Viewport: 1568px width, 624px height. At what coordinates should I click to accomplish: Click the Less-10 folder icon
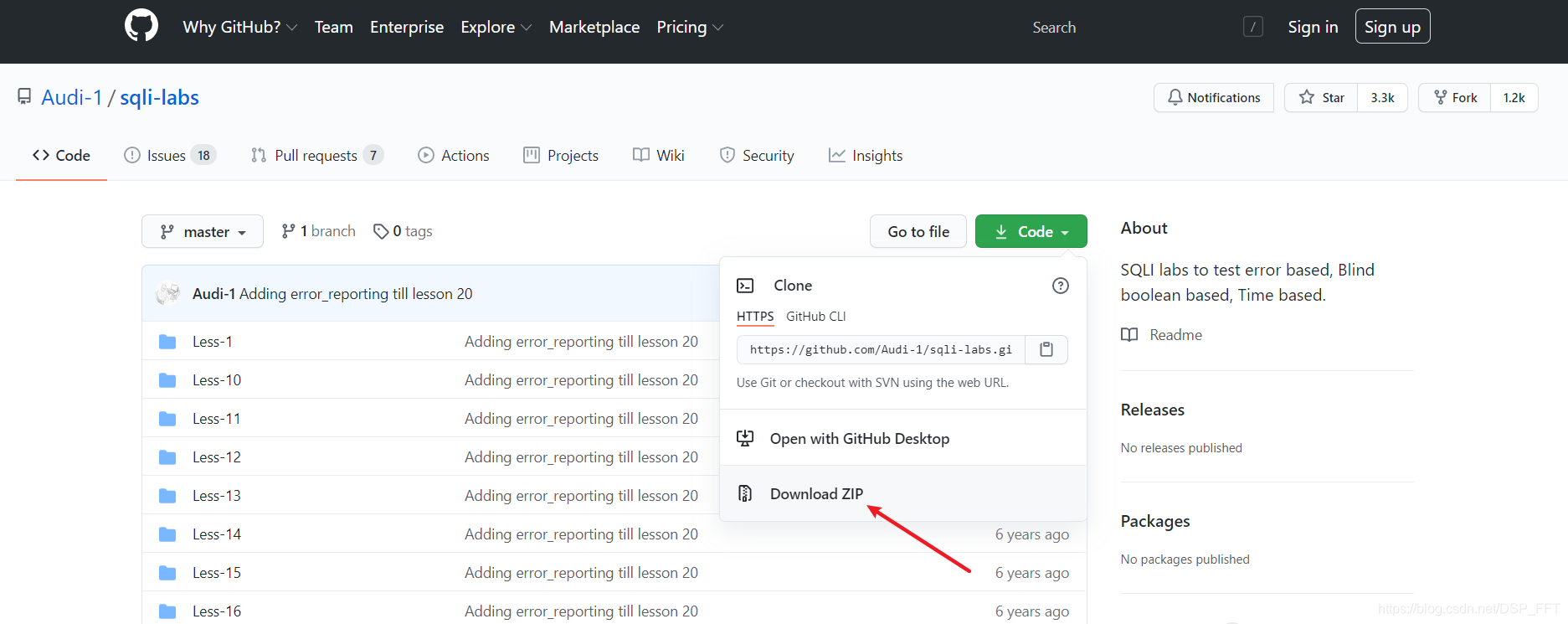(x=167, y=380)
